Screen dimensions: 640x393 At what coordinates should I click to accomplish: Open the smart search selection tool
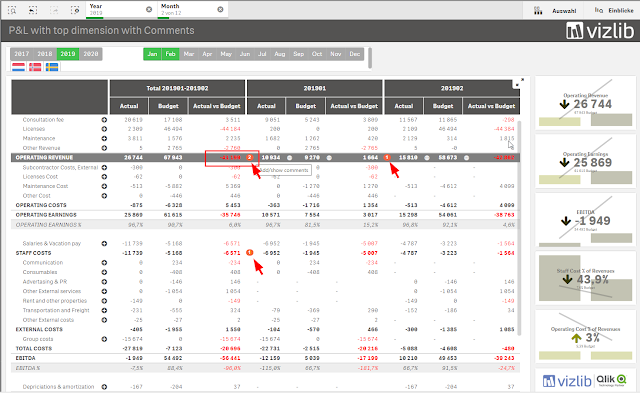[12, 10]
